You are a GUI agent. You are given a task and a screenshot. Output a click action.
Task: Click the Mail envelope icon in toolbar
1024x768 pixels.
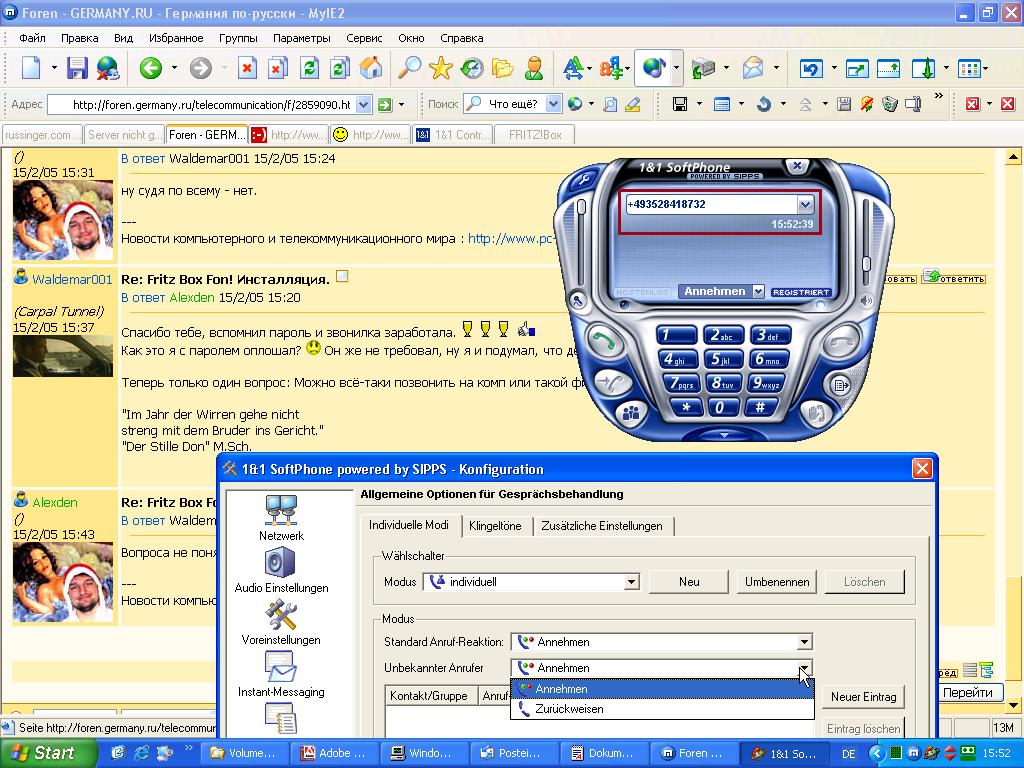pyautogui.click(x=753, y=68)
